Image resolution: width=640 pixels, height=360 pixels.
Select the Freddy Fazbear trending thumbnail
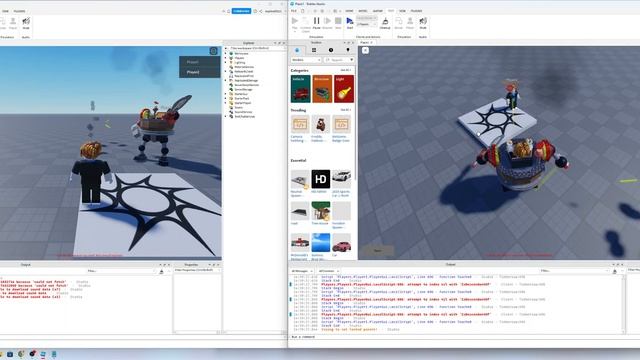tap(320, 124)
